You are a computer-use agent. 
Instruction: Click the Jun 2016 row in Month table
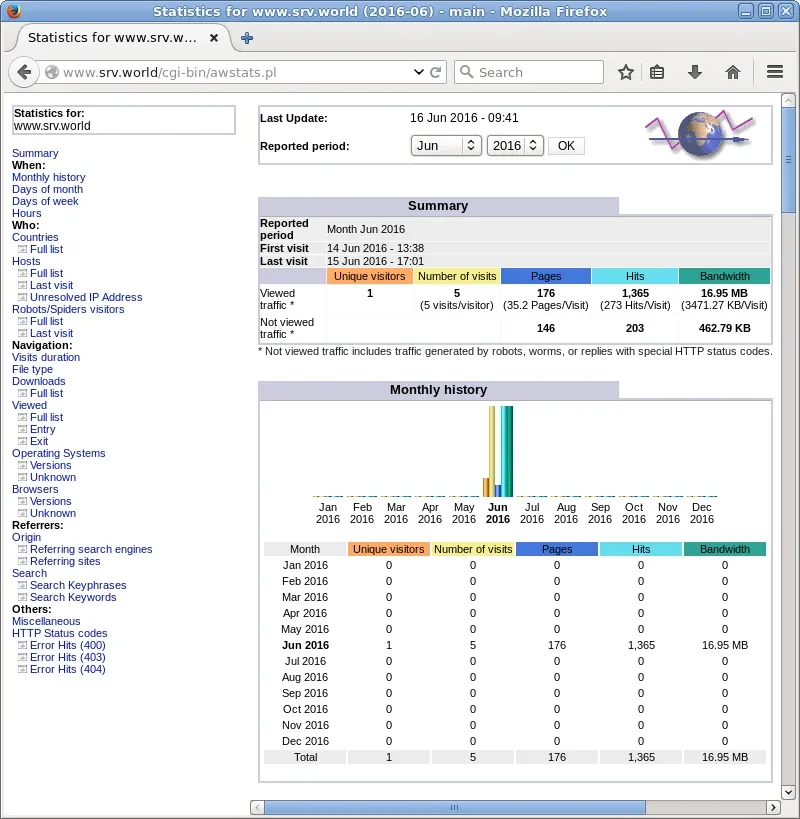[515, 645]
